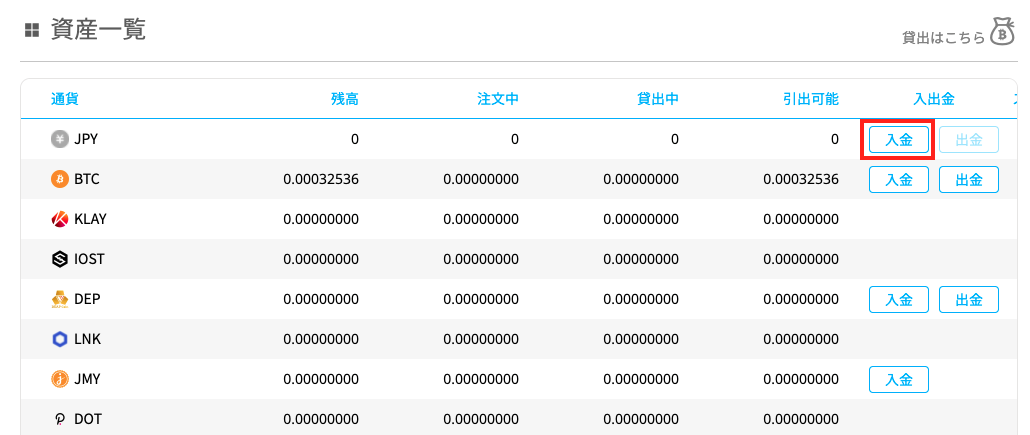Click 出金 button for JPY

(969, 139)
